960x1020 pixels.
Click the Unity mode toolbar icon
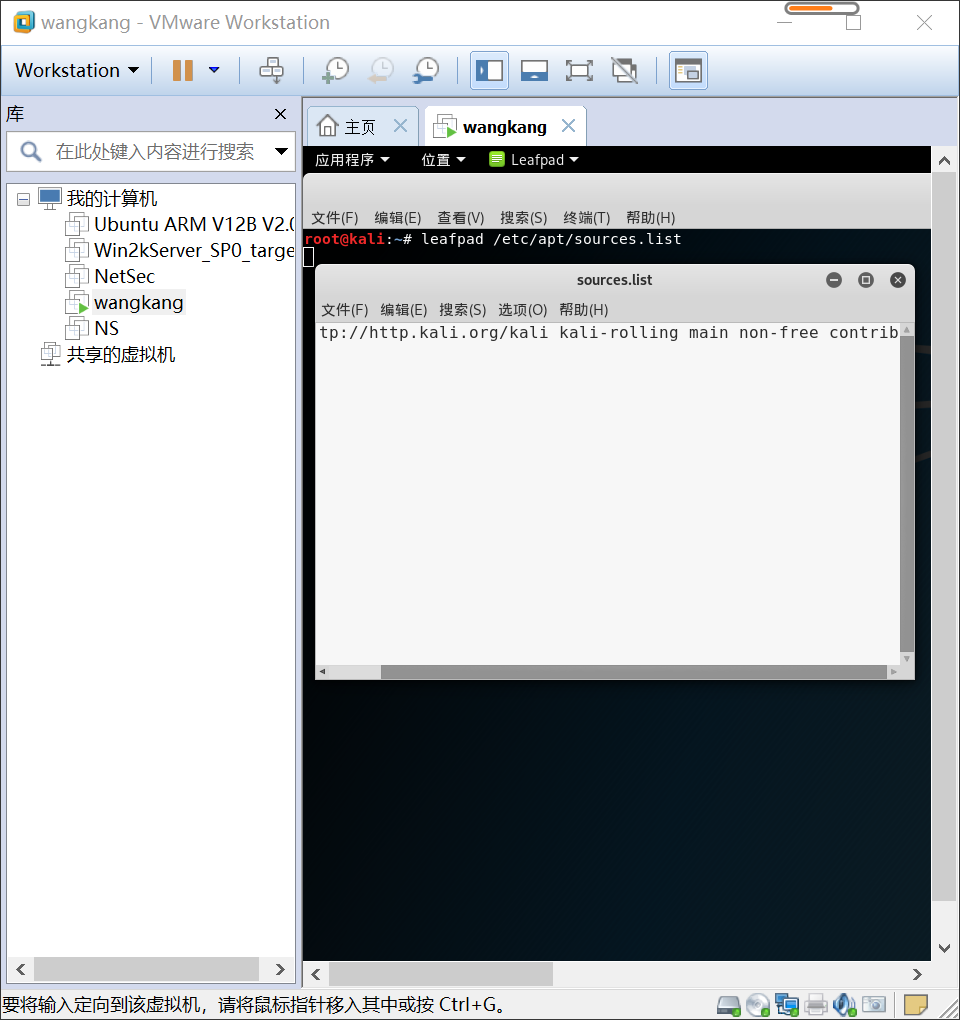624,70
